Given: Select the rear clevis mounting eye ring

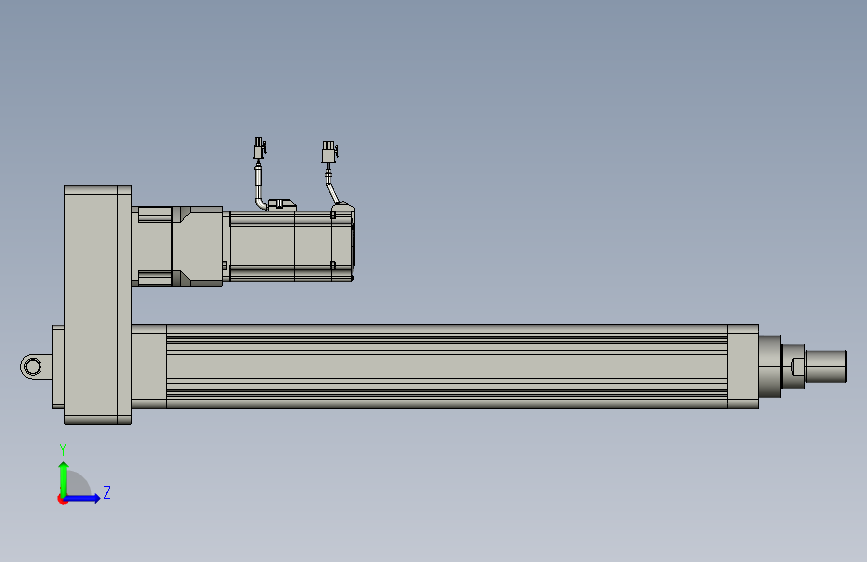Looking at the screenshot, I should tap(33, 367).
